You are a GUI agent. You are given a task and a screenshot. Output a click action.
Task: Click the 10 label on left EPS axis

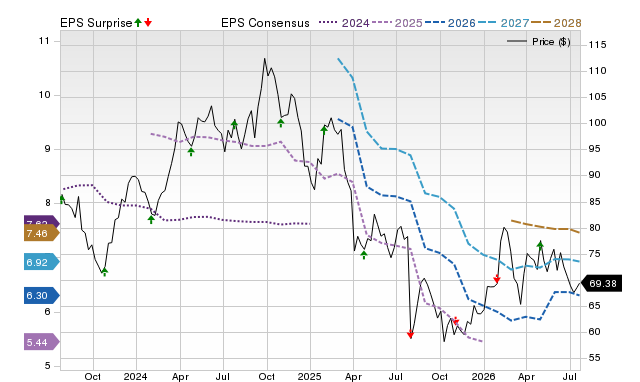coord(44,95)
